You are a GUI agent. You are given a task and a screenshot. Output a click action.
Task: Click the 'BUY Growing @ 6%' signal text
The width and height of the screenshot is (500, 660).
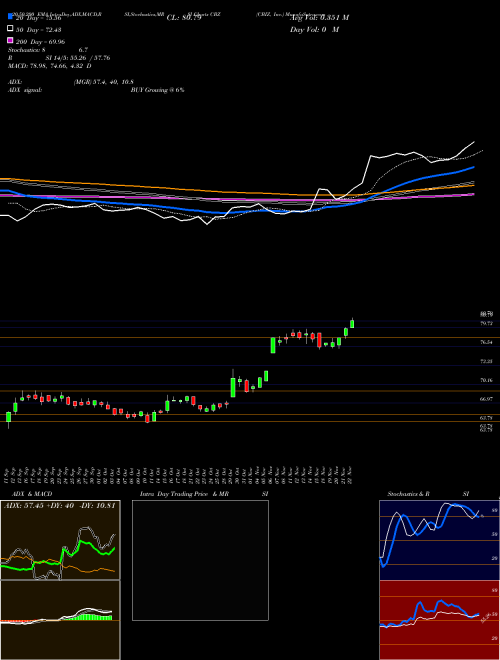(x=157, y=90)
